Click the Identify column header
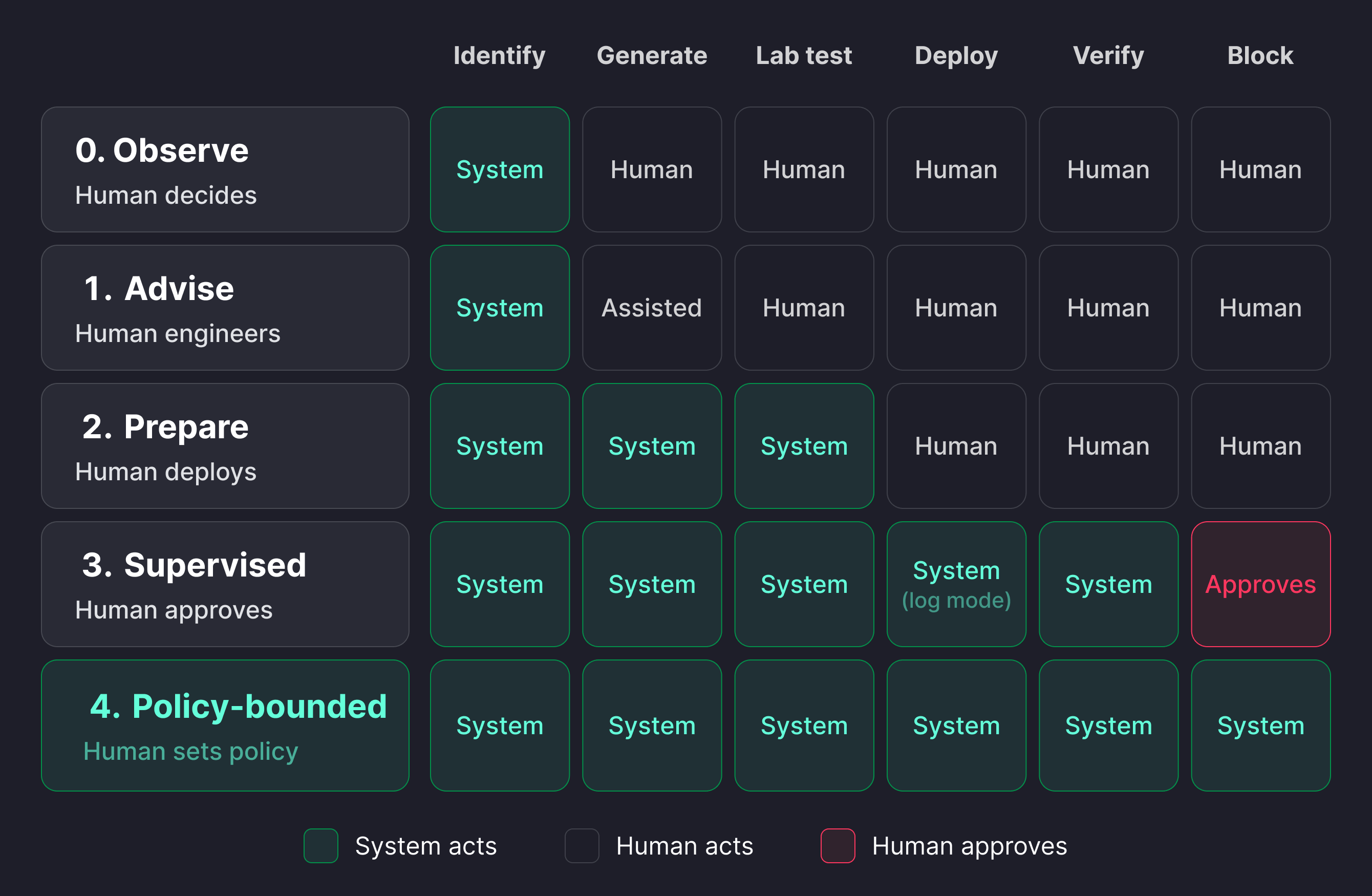 (x=499, y=56)
